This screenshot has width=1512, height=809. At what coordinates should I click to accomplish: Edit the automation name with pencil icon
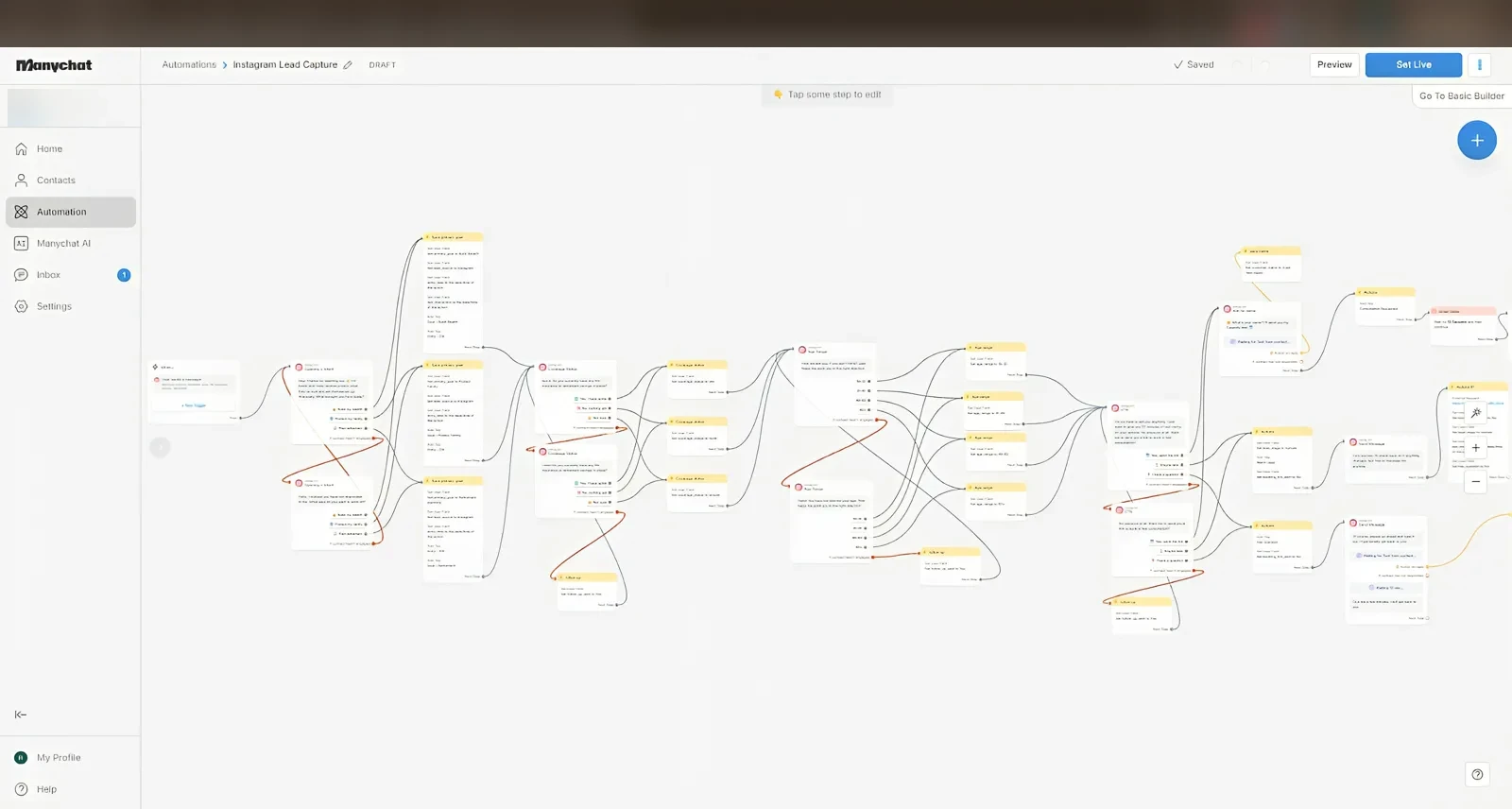point(348,65)
